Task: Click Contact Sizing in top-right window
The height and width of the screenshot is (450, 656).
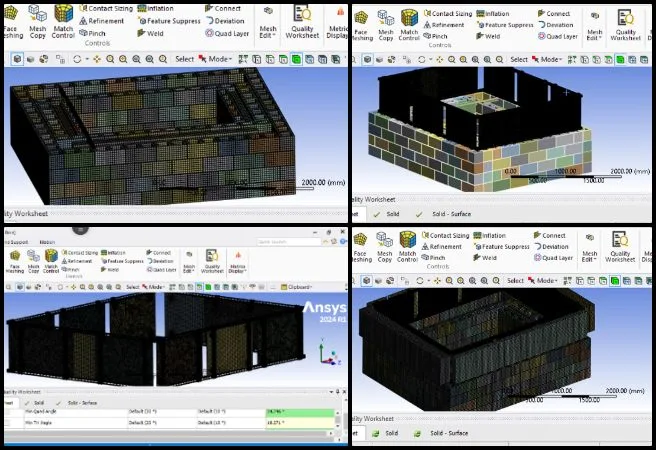Action: click(x=448, y=13)
